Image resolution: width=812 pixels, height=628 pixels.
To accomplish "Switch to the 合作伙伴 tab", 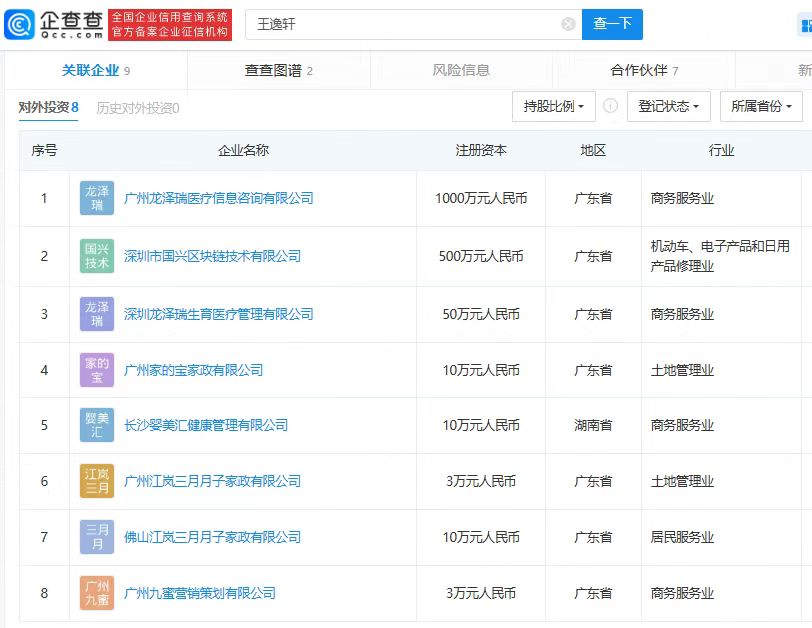I will (x=644, y=70).
